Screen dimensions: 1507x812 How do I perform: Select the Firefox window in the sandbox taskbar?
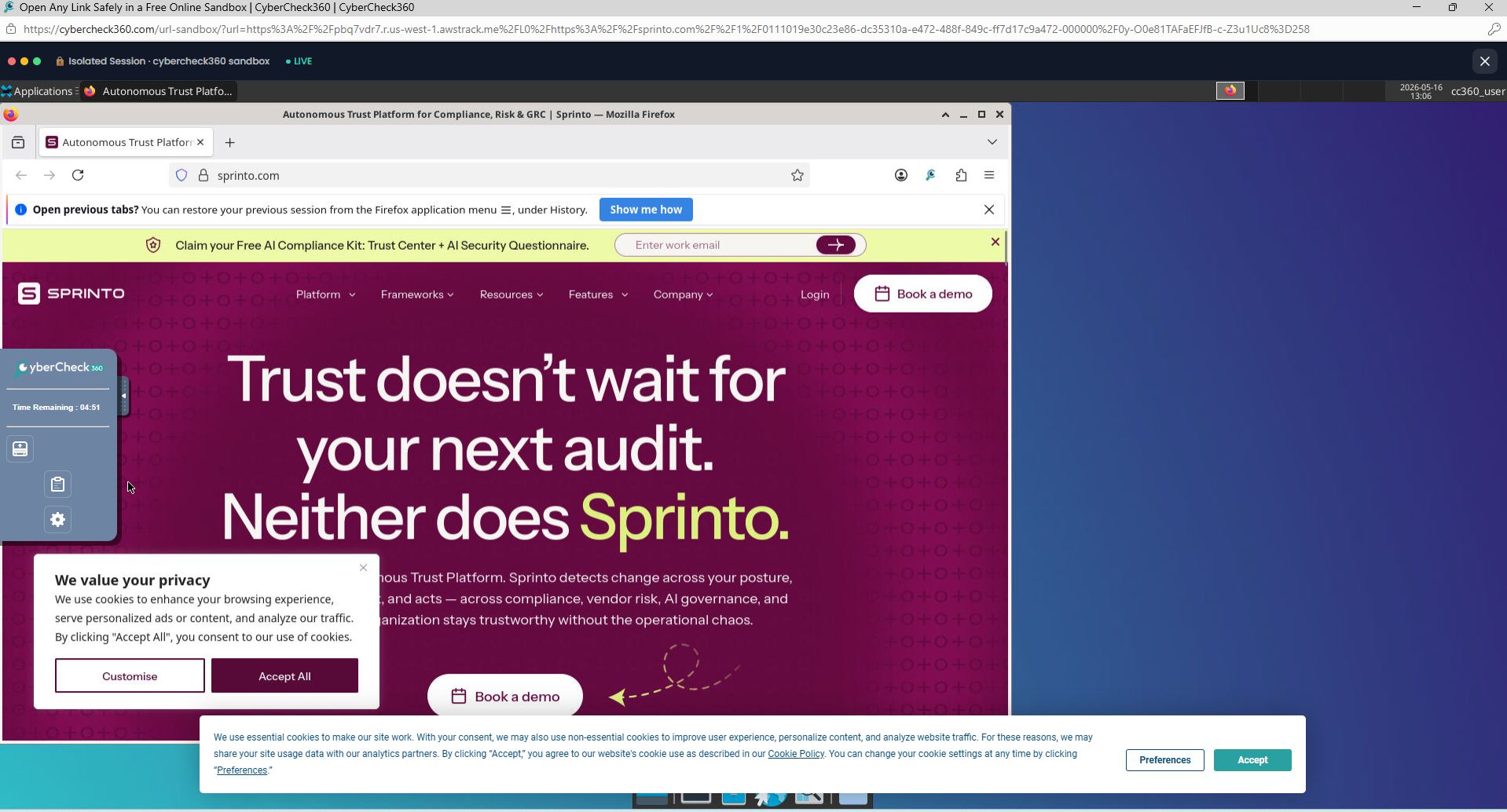159,91
